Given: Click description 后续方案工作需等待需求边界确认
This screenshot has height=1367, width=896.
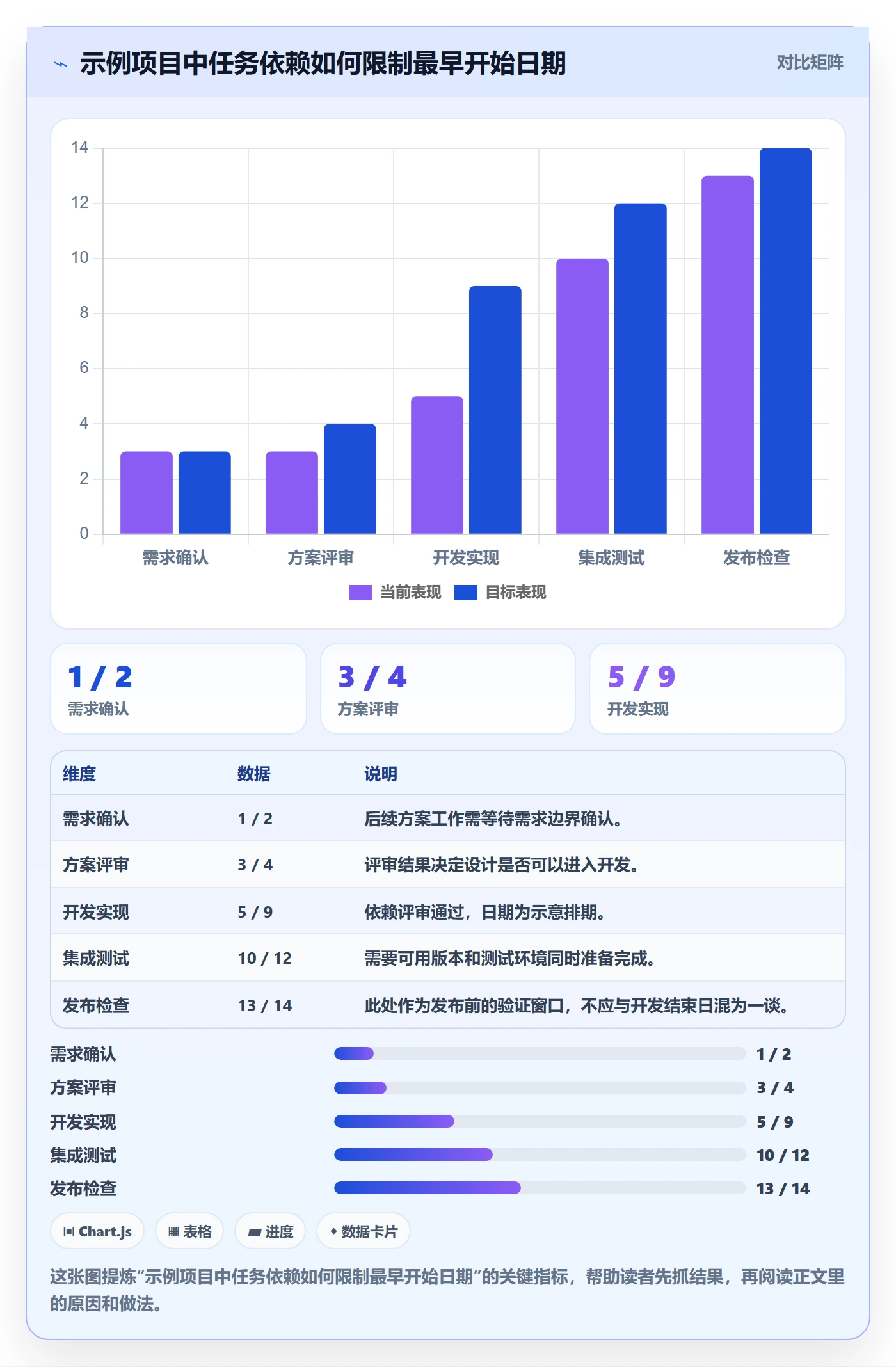Looking at the screenshot, I should click(493, 819).
